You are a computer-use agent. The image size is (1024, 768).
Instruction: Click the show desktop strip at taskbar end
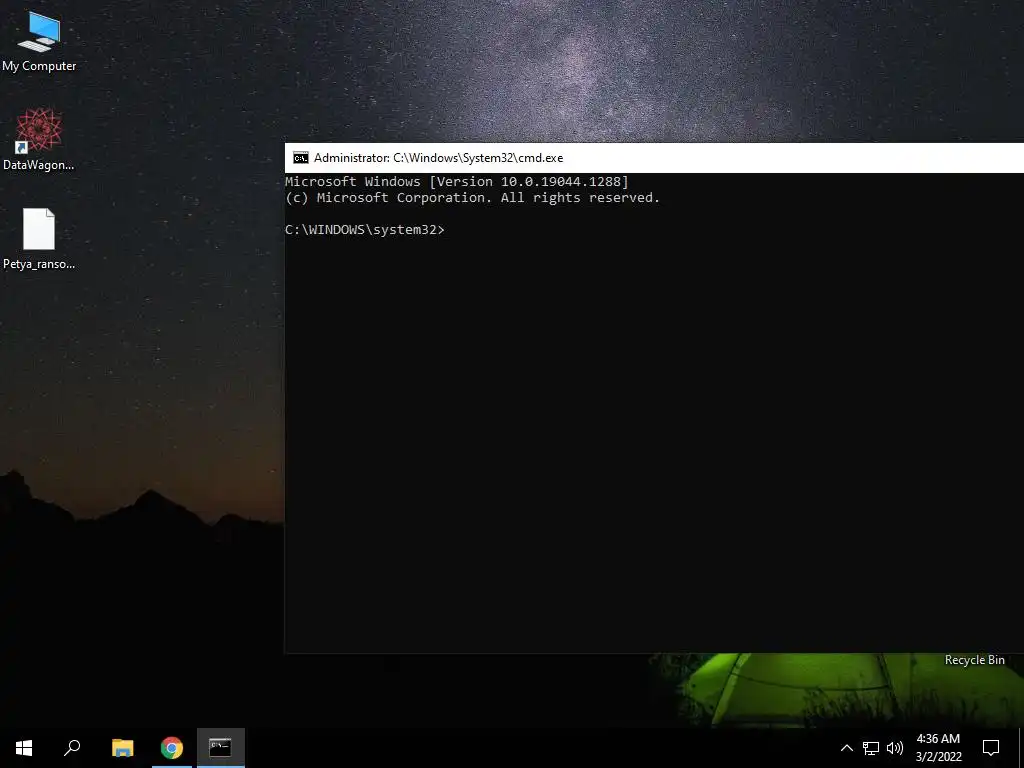pyautogui.click(x=1021, y=748)
